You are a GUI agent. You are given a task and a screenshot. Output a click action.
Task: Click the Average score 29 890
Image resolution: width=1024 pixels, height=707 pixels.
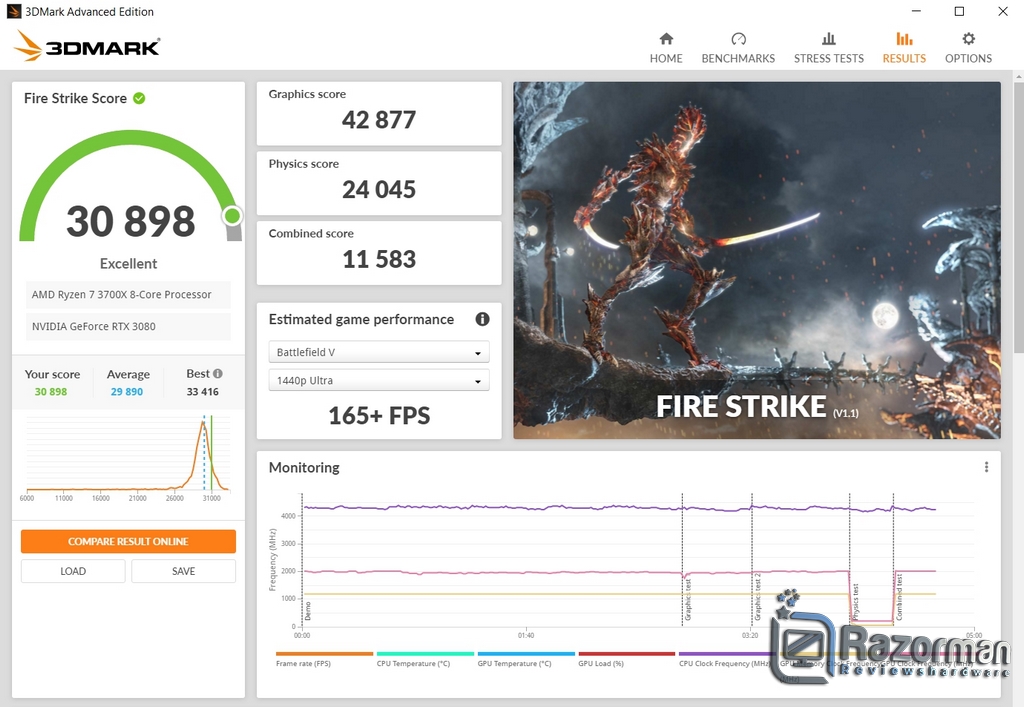pyautogui.click(x=127, y=392)
